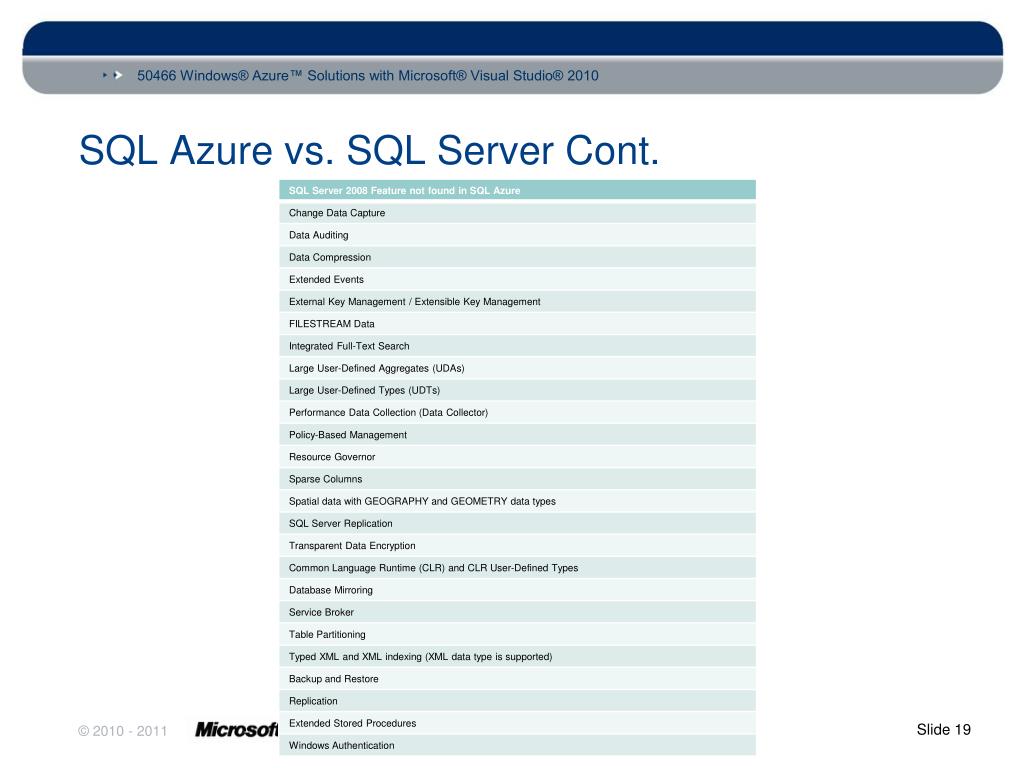Select the 'Database Mirroring' row
The width and height of the screenshot is (1024, 768).
pos(517,590)
